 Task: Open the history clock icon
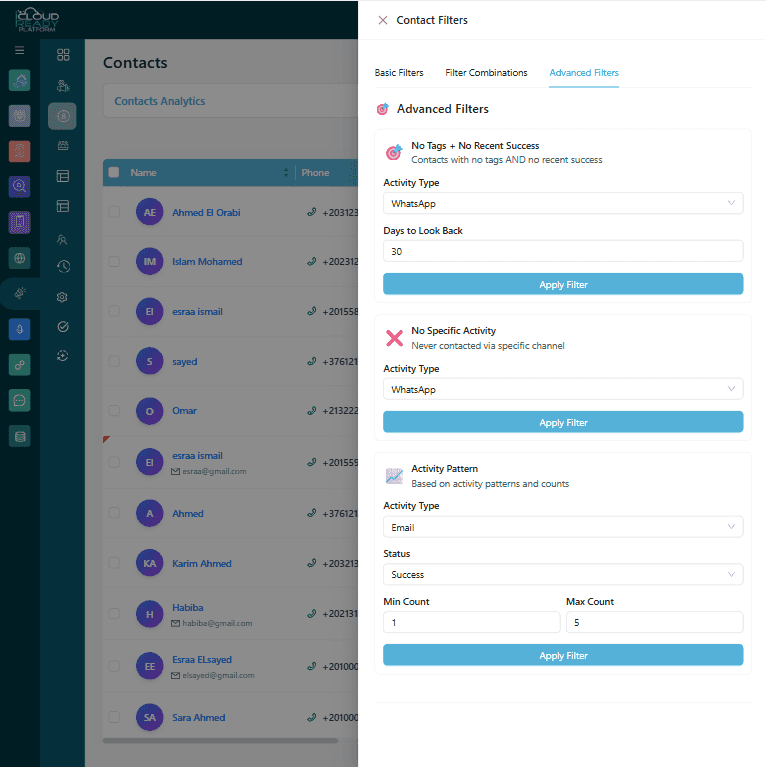[x=63, y=266]
